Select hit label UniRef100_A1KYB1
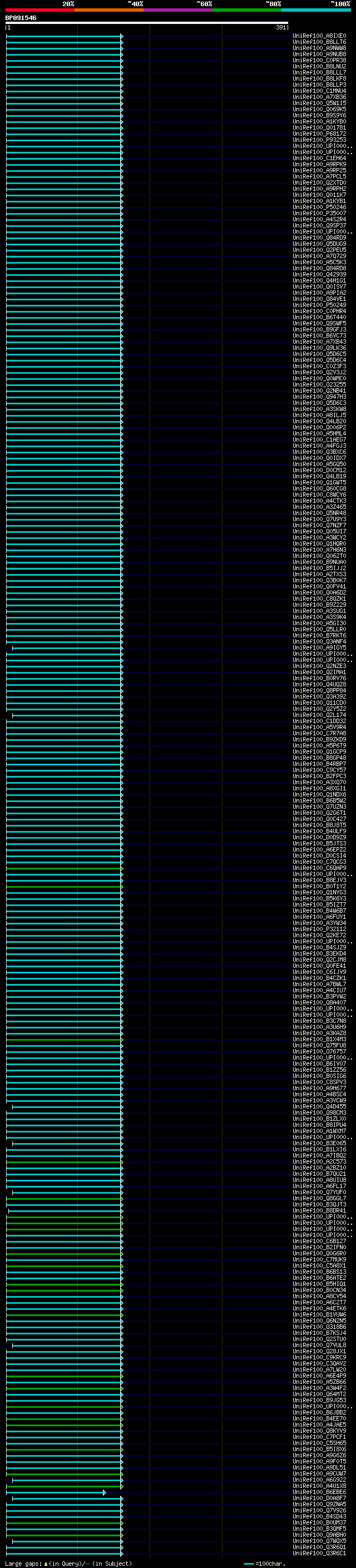 319,201
